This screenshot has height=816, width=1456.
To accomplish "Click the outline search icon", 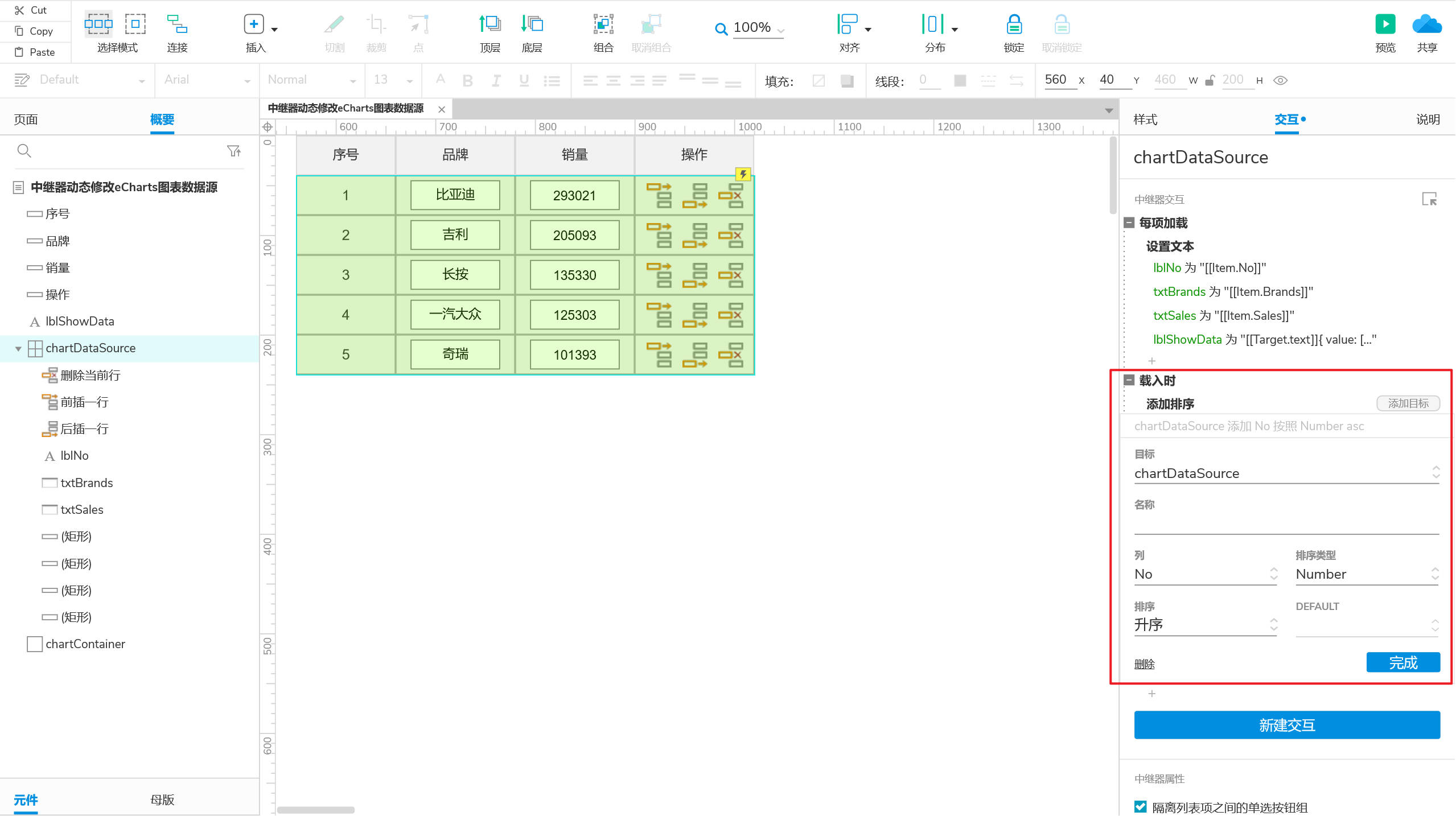I will coord(24,151).
